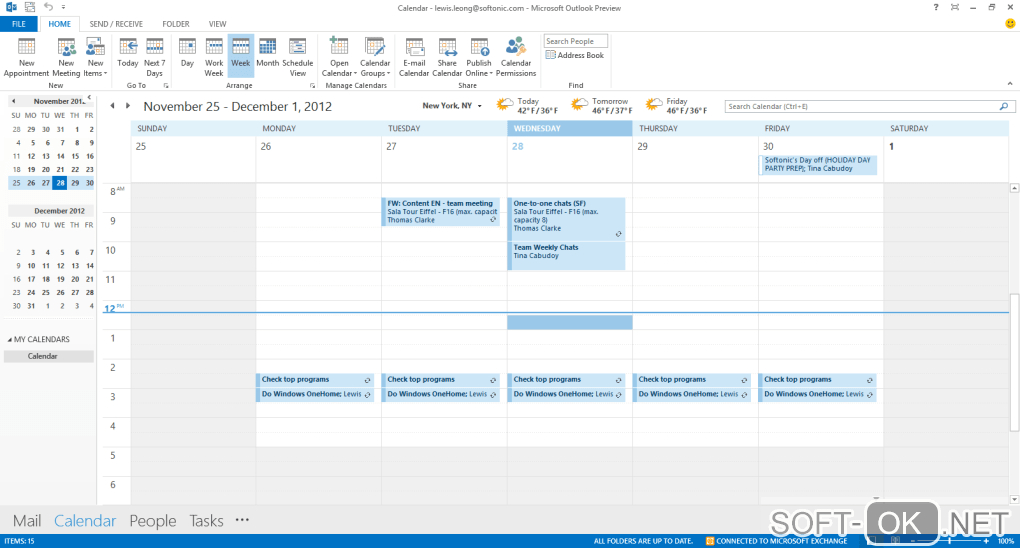Collapse the ribbon arrow
Viewport: 1020px width, 548px height.
(1010, 83)
